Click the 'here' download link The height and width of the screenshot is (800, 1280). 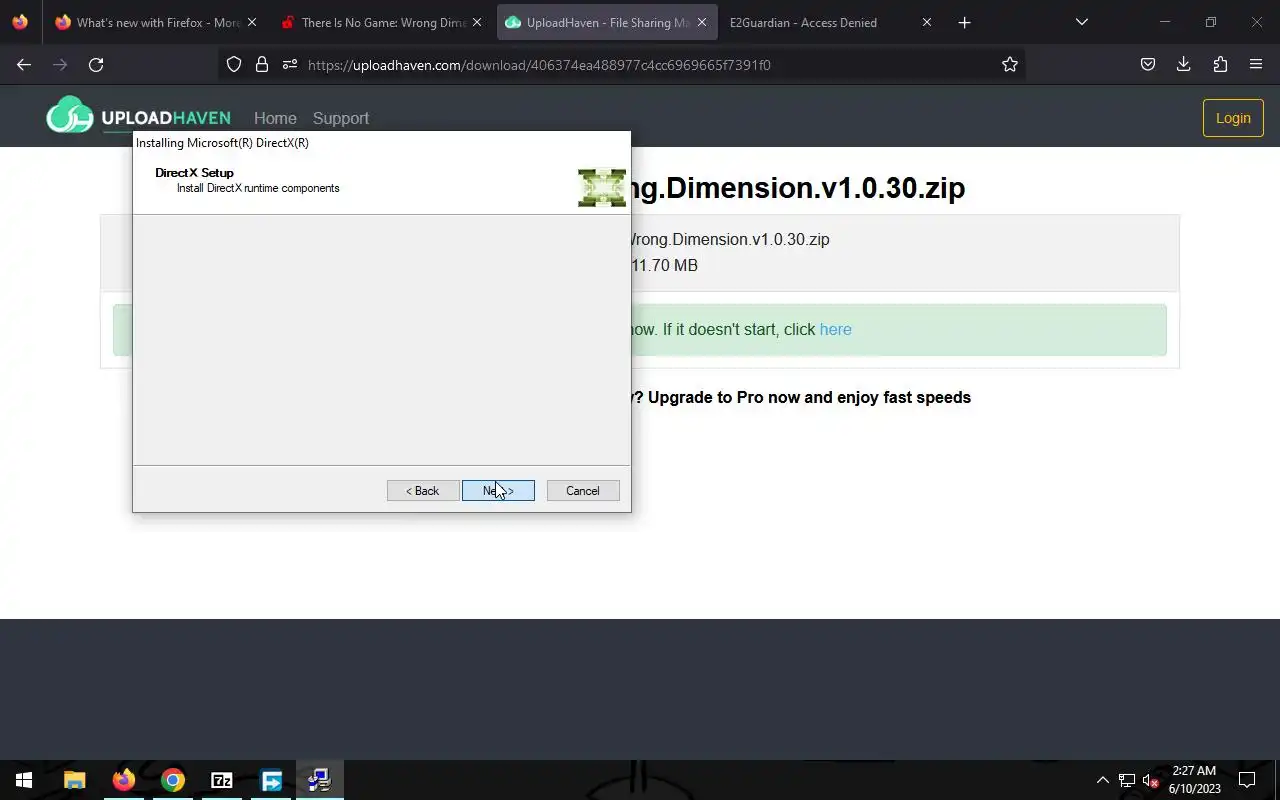836,330
